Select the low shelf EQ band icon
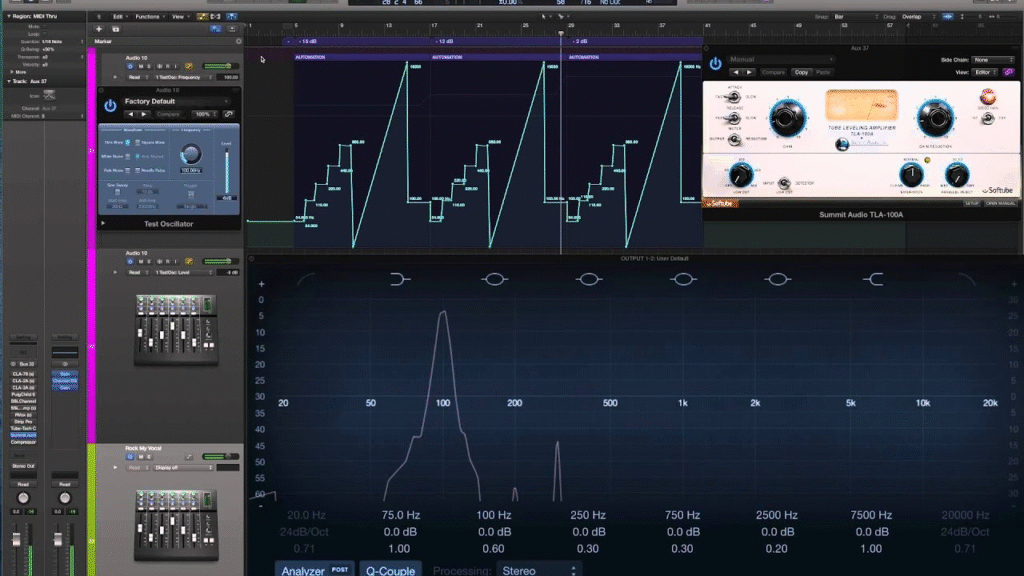Image resolution: width=1024 pixels, height=576 pixels. [x=400, y=279]
